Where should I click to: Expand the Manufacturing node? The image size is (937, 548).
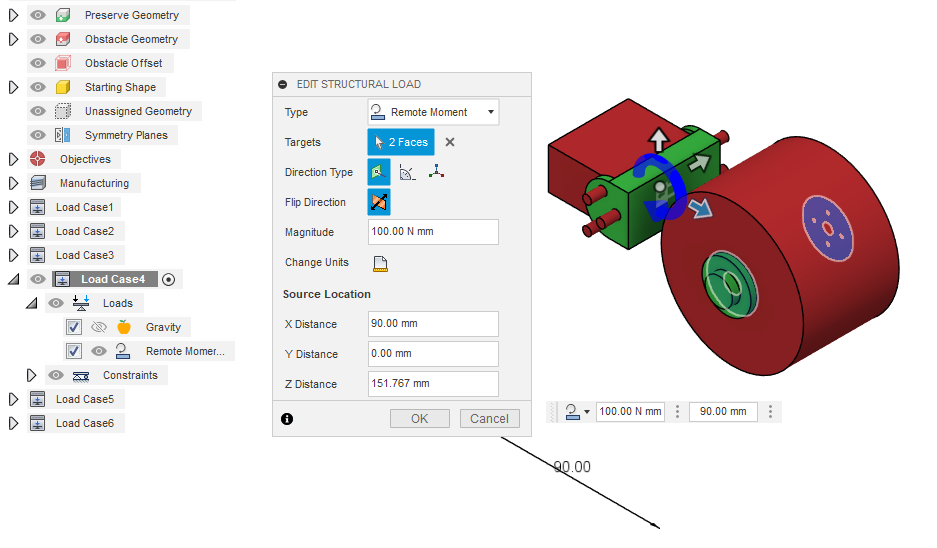13,183
